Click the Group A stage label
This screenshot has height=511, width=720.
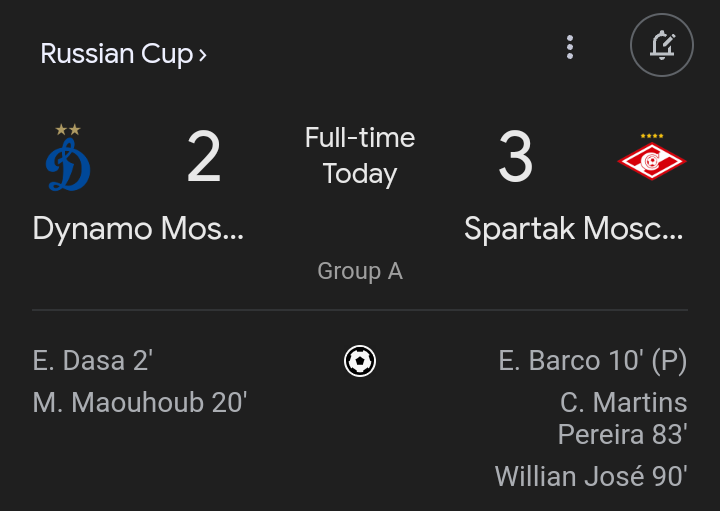point(360,271)
